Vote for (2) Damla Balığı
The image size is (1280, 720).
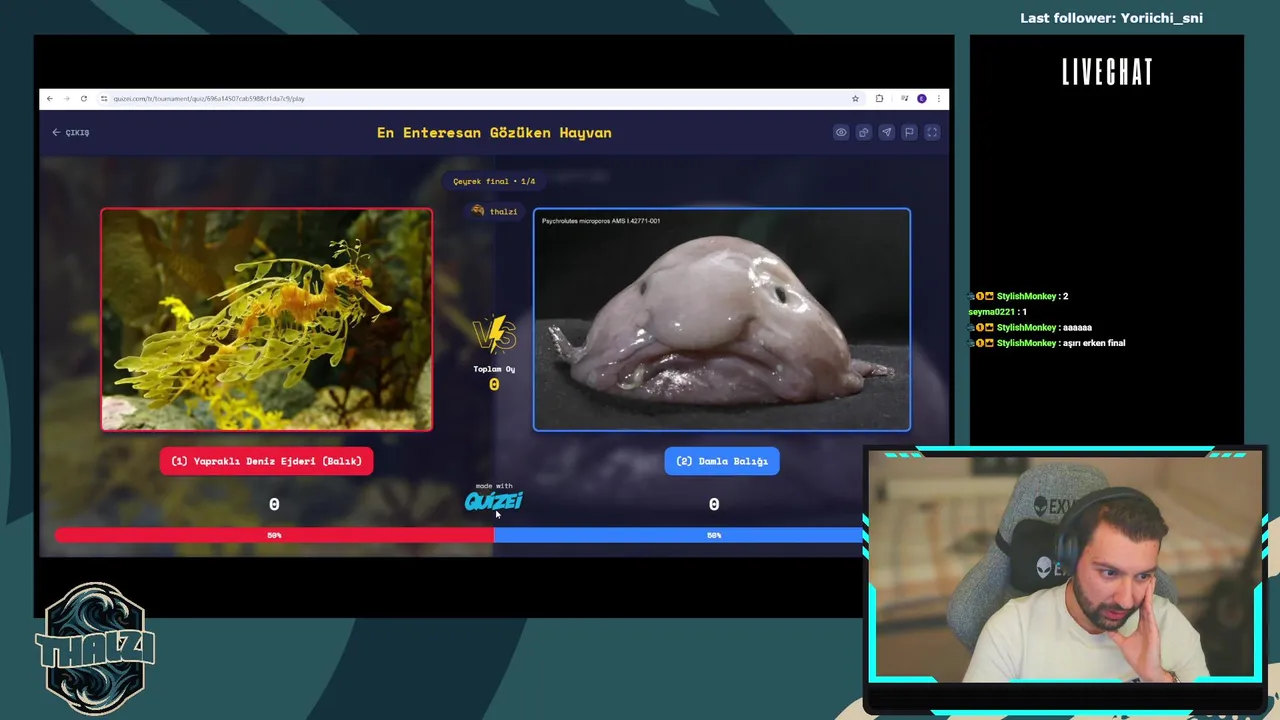722,461
